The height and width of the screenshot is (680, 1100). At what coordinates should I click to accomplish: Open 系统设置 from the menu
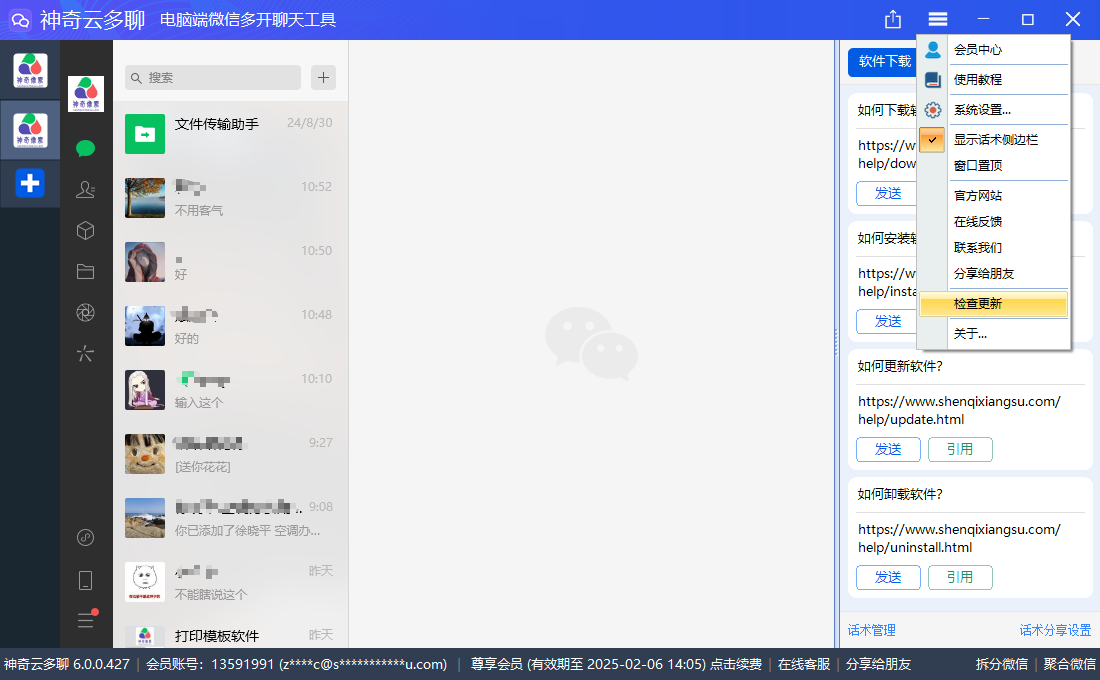pos(991,110)
